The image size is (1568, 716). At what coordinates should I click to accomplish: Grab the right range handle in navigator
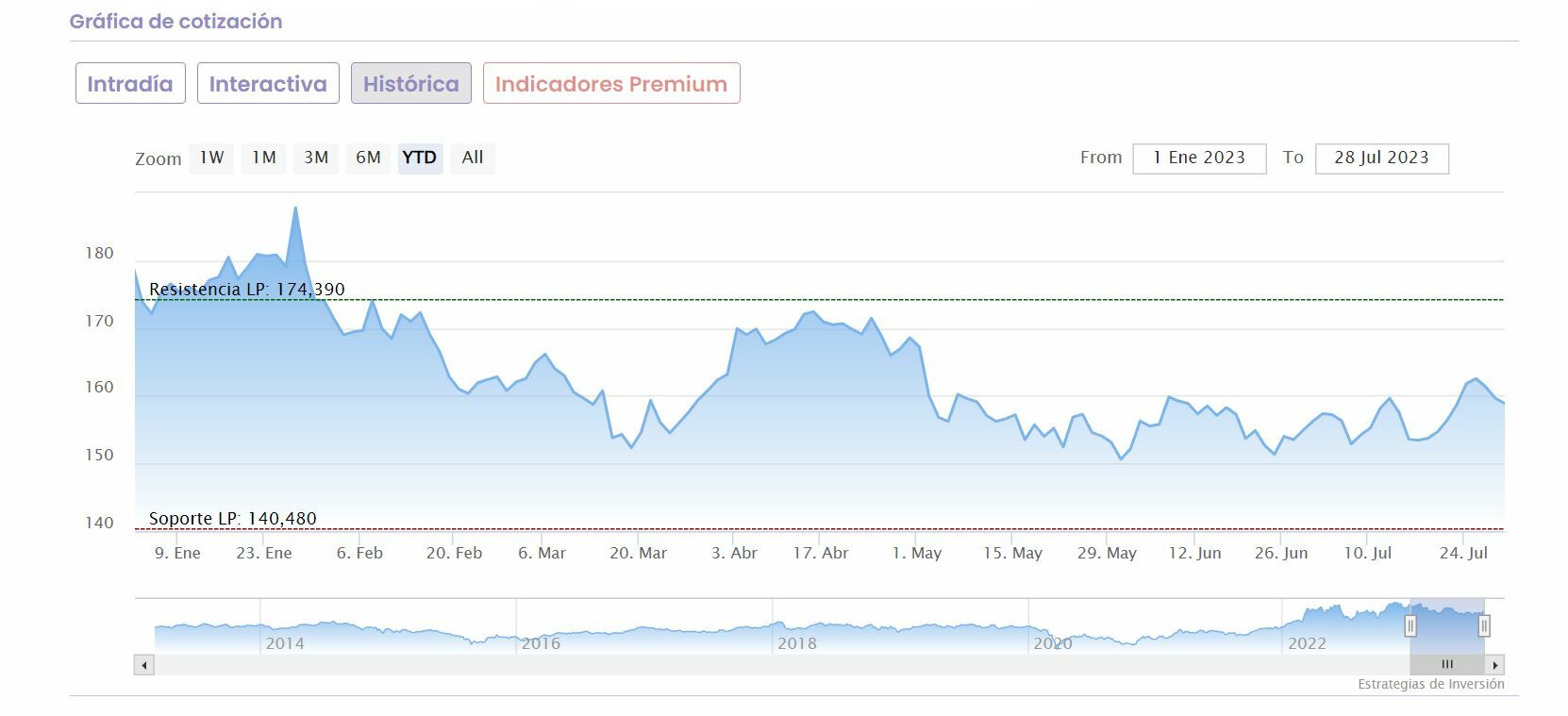tap(1484, 625)
